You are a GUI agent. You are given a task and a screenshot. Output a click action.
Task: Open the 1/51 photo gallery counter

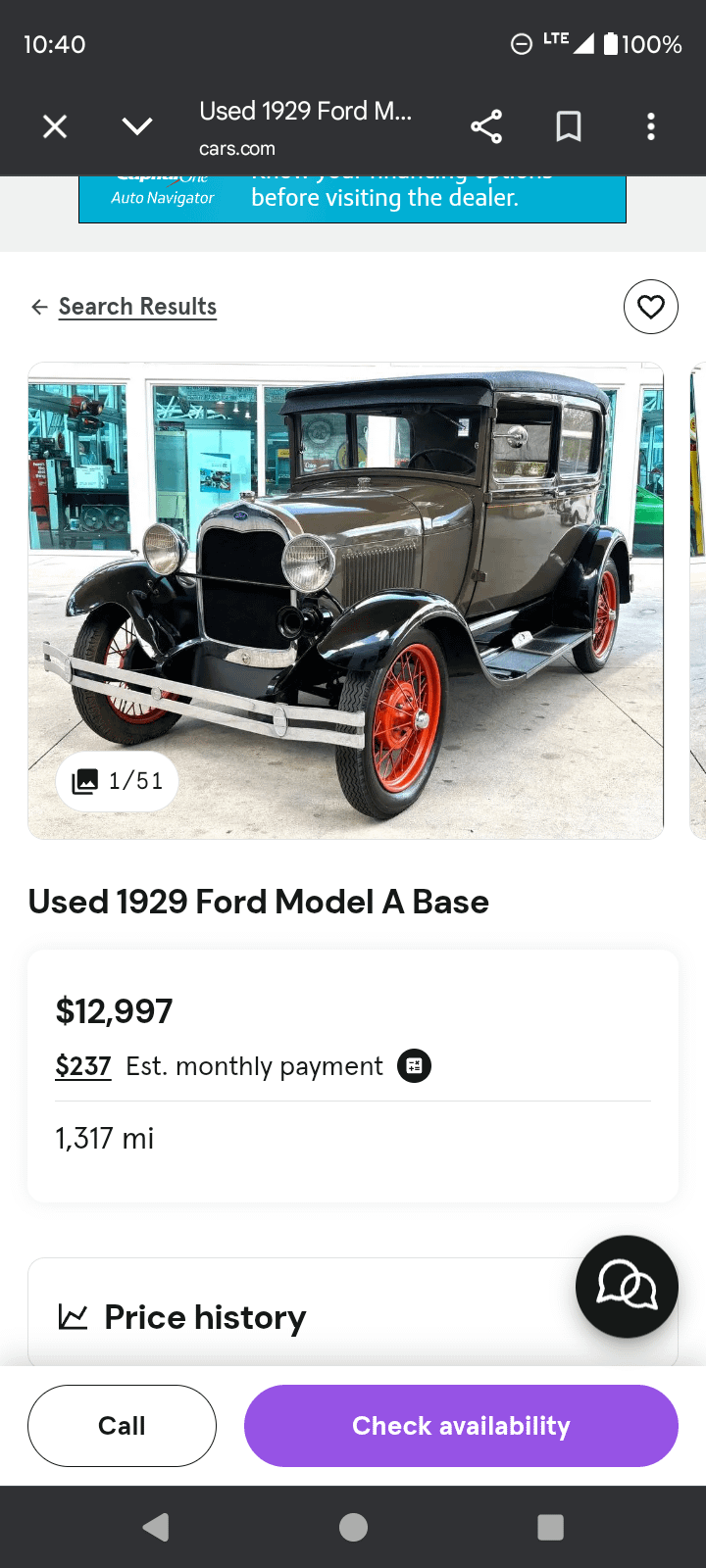pyautogui.click(x=118, y=781)
